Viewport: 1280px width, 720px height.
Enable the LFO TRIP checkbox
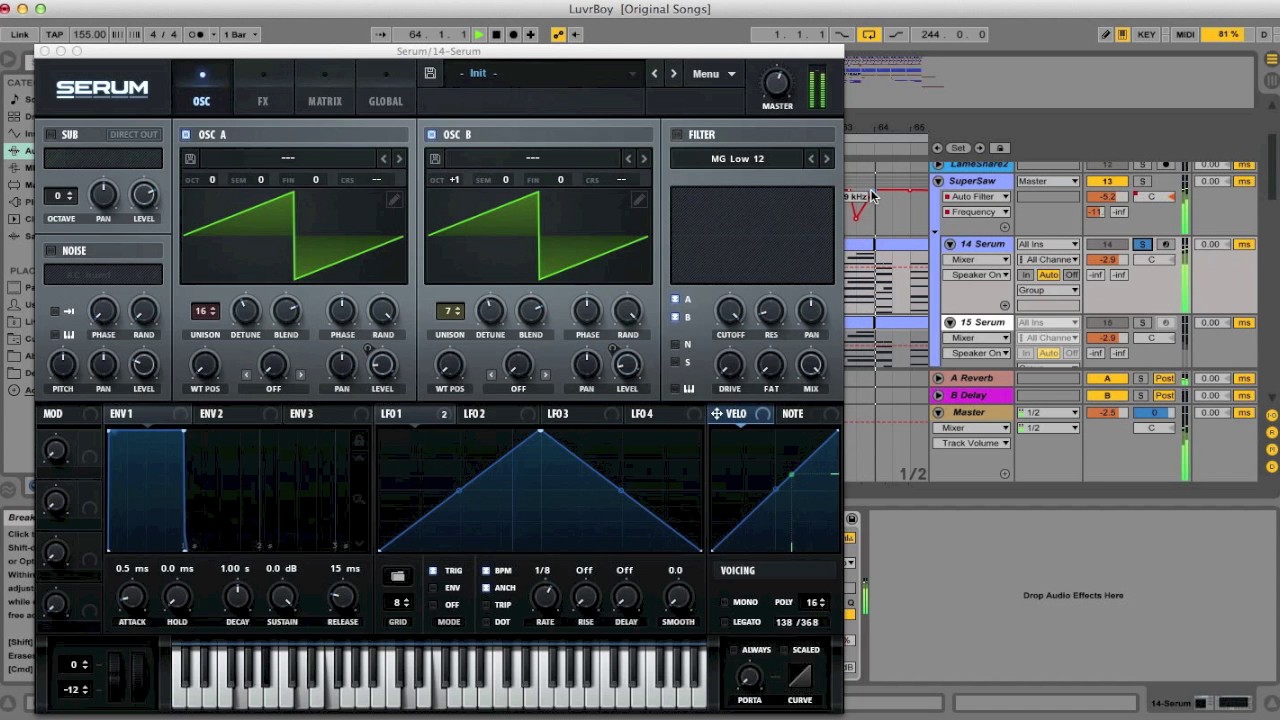pos(487,605)
